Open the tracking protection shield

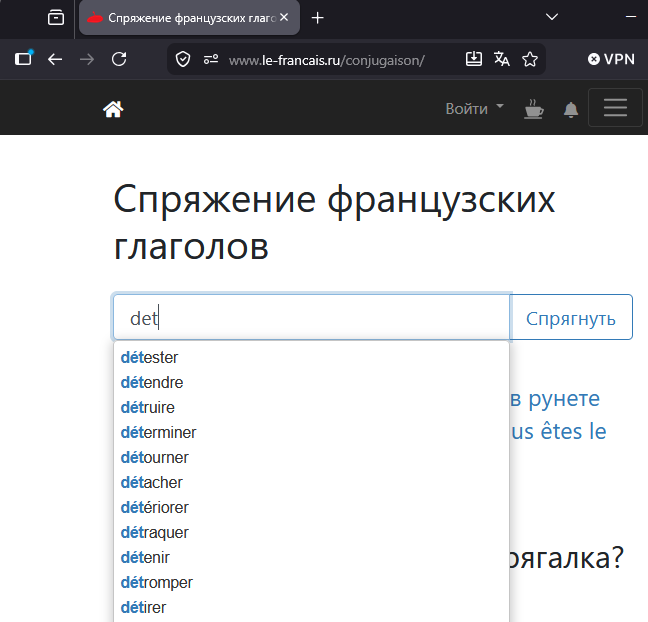(x=183, y=60)
